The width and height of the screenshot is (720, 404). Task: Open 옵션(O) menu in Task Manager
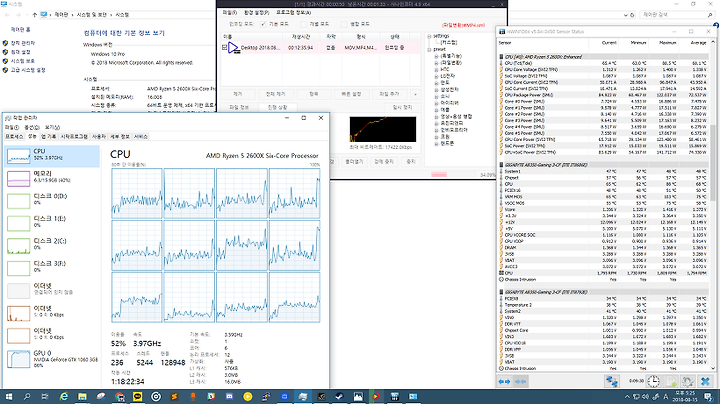[32, 128]
